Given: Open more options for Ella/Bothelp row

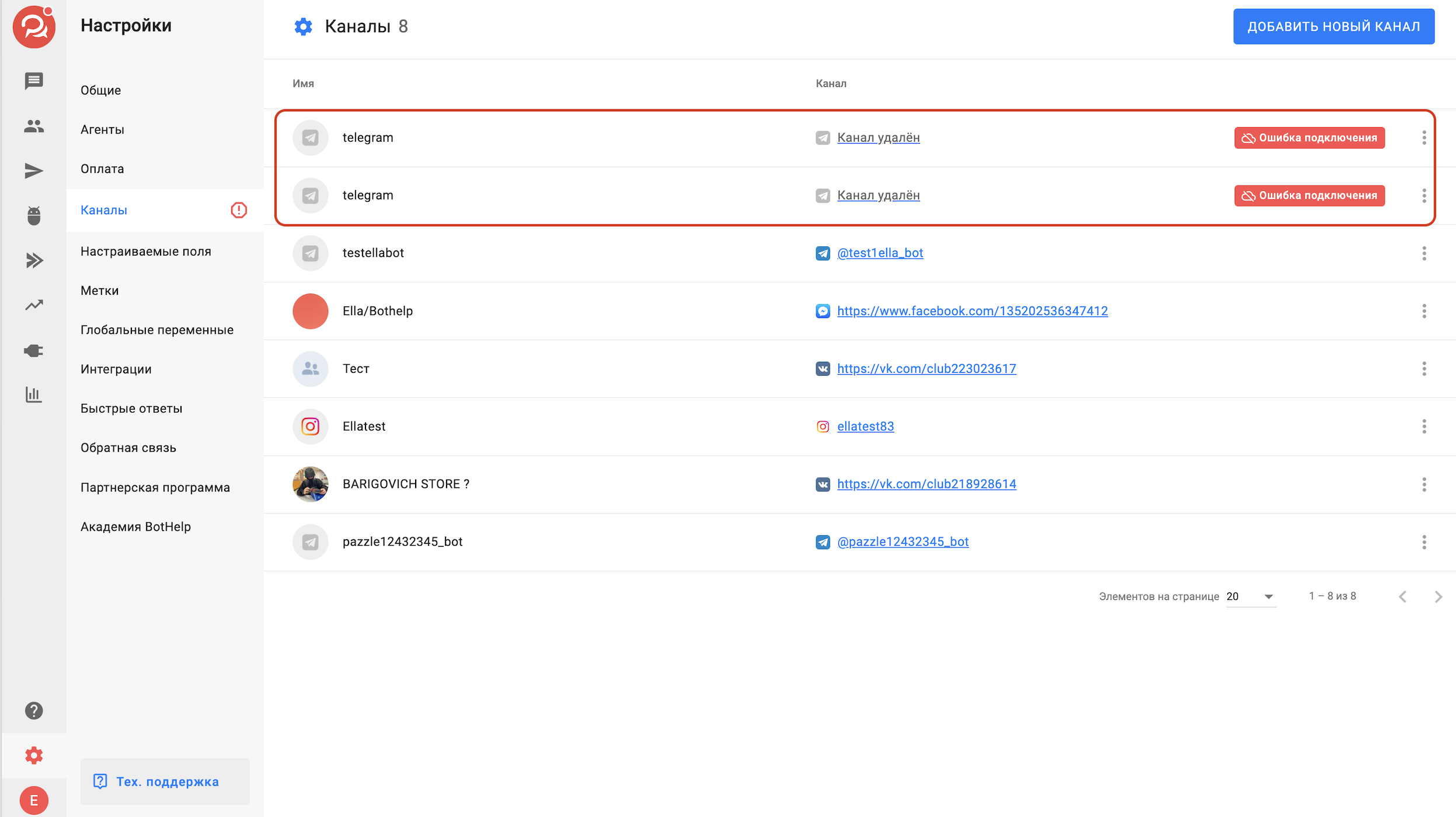Looking at the screenshot, I should [1424, 311].
